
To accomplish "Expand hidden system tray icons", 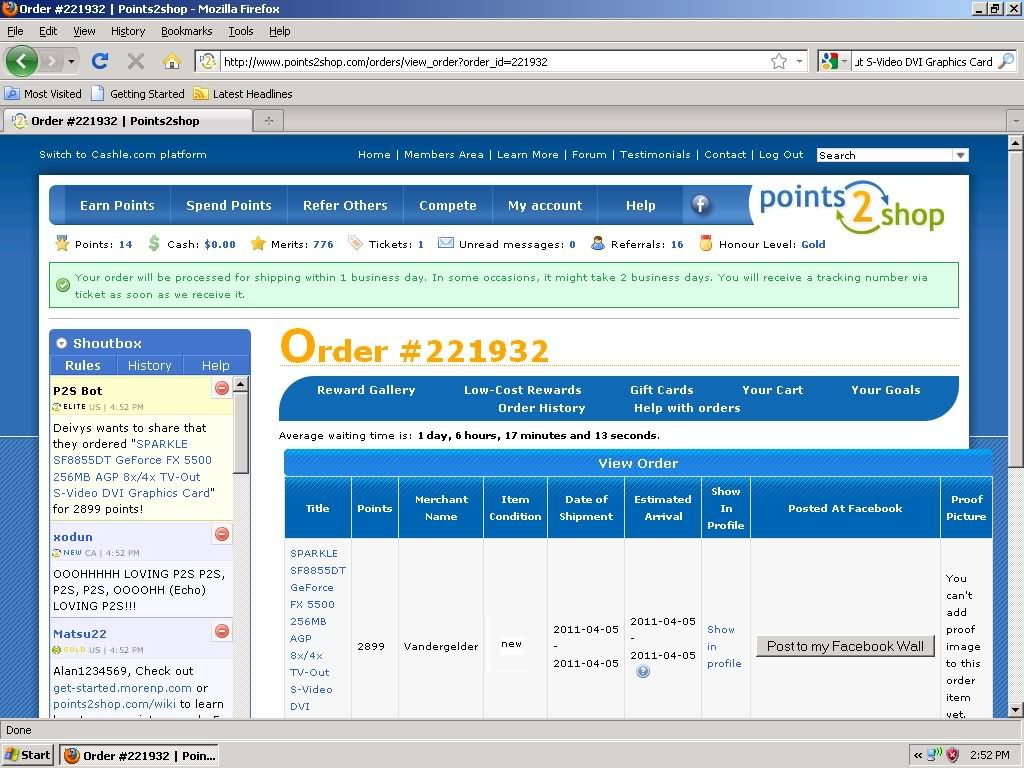I will coord(918,755).
